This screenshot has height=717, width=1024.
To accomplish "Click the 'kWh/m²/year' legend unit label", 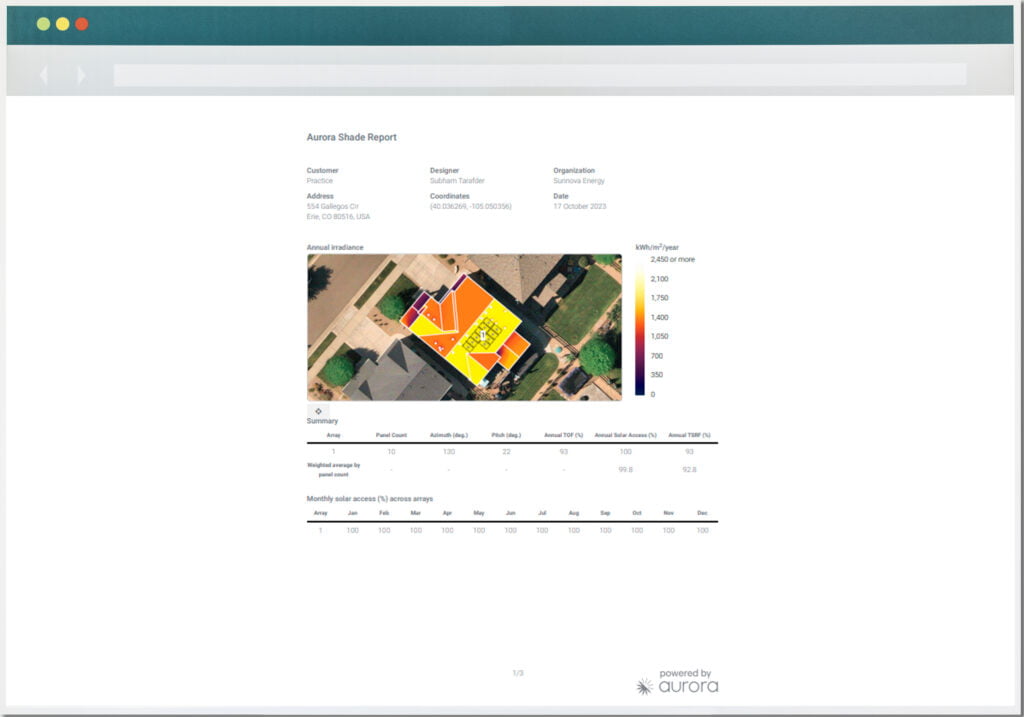I will [x=657, y=247].
